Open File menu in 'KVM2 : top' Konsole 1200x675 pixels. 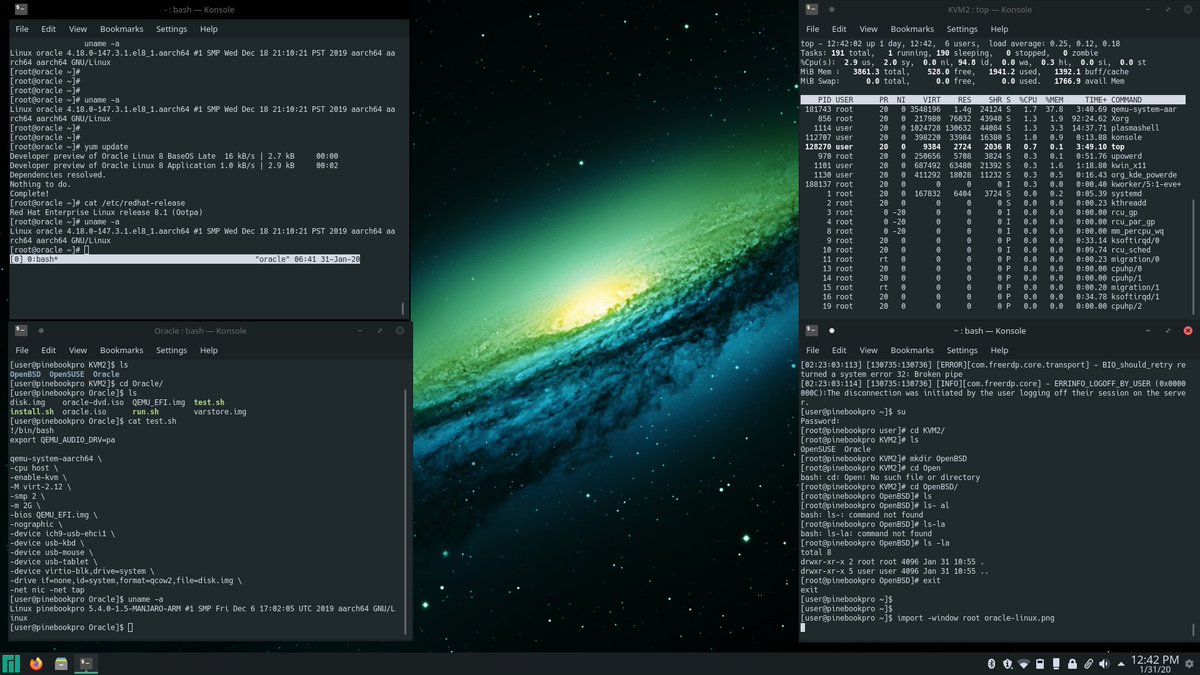pos(813,29)
